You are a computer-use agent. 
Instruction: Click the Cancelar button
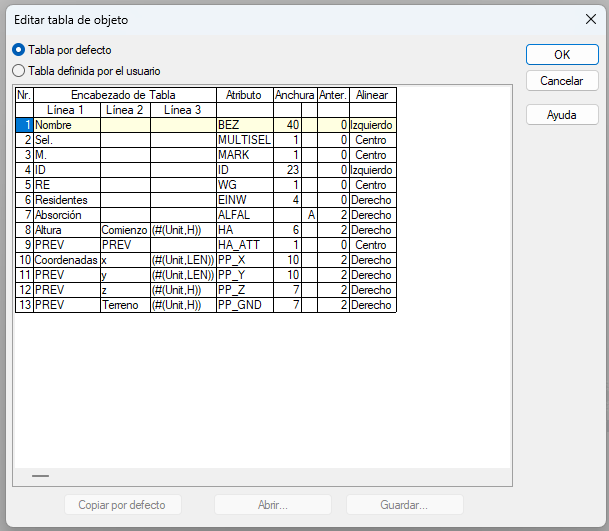coord(561,80)
